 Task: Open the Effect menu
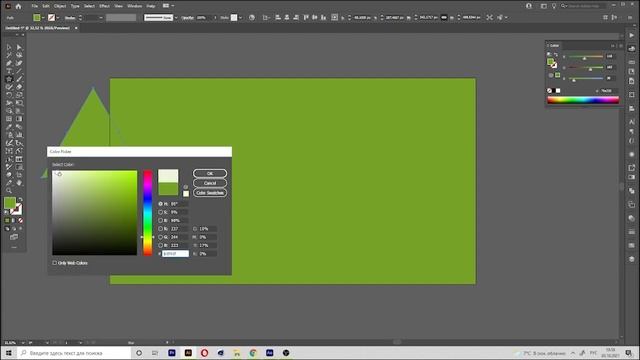click(x=104, y=6)
